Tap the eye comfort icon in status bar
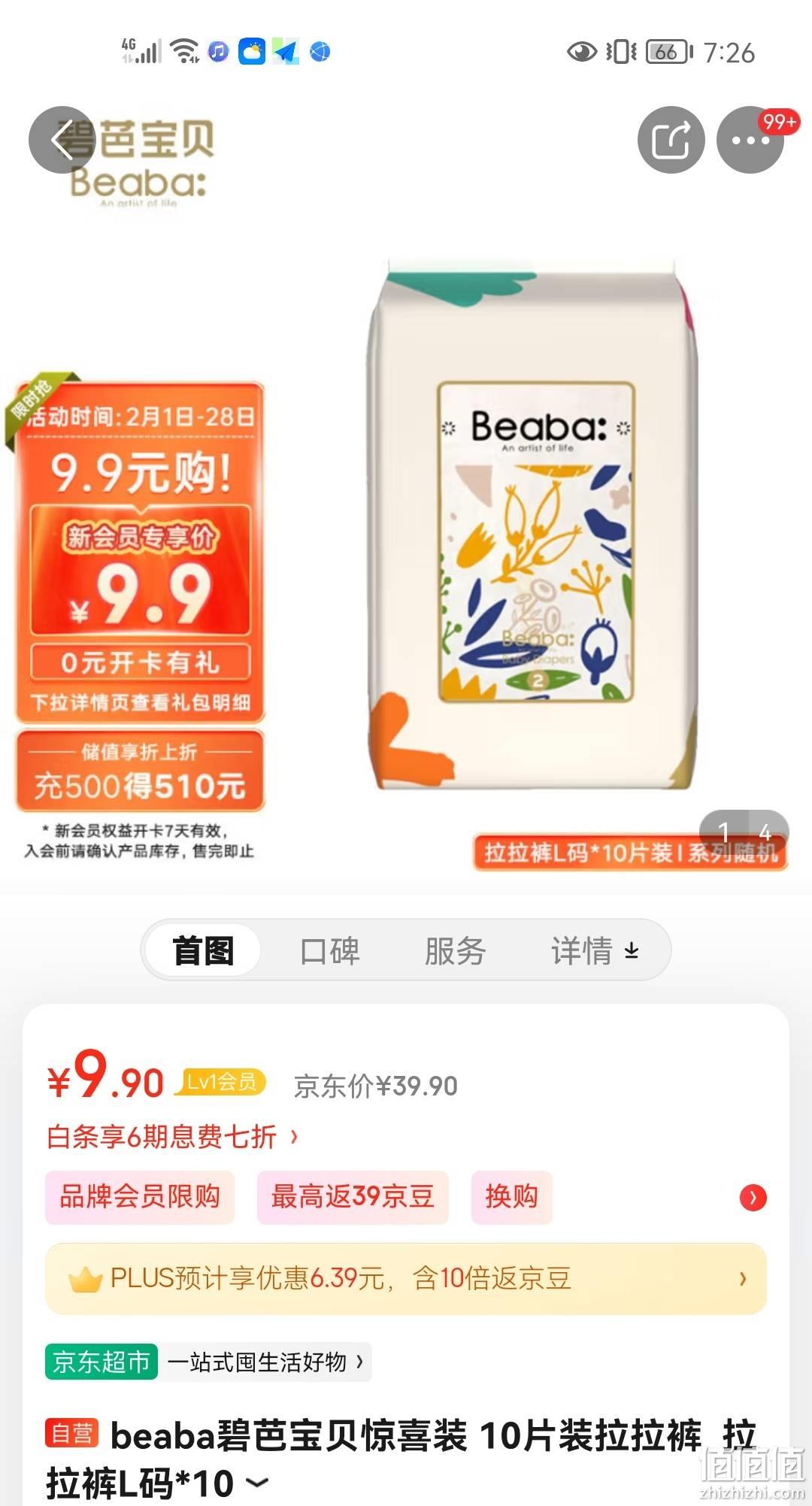812x1506 pixels. (581, 52)
